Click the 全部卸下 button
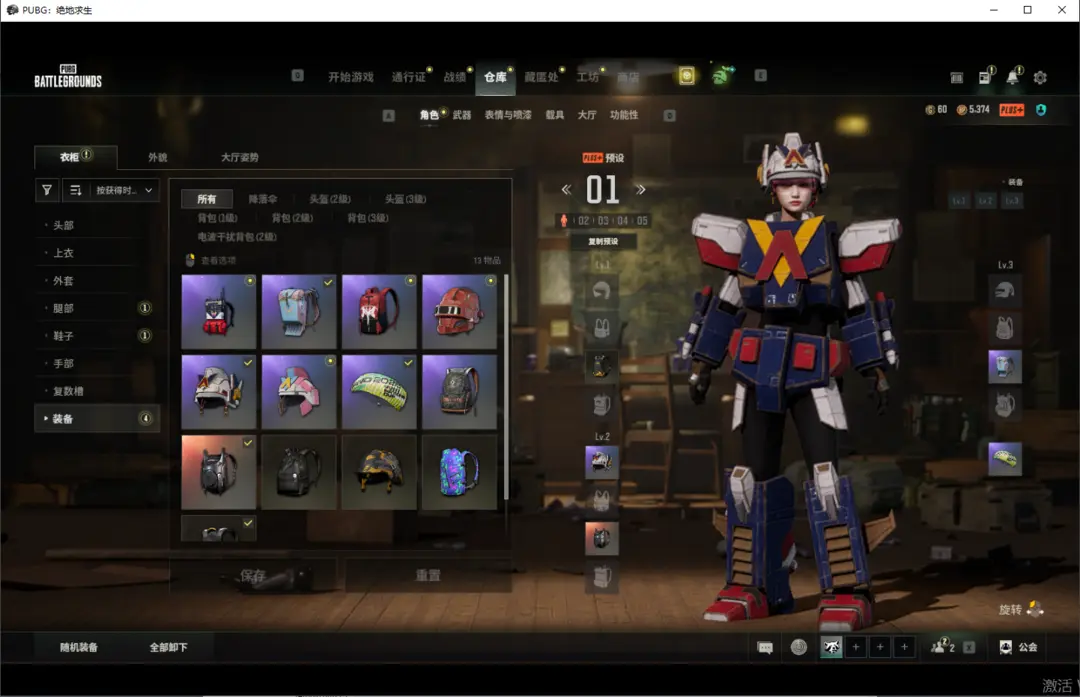The height and width of the screenshot is (697, 1080). tap(168, 647)
